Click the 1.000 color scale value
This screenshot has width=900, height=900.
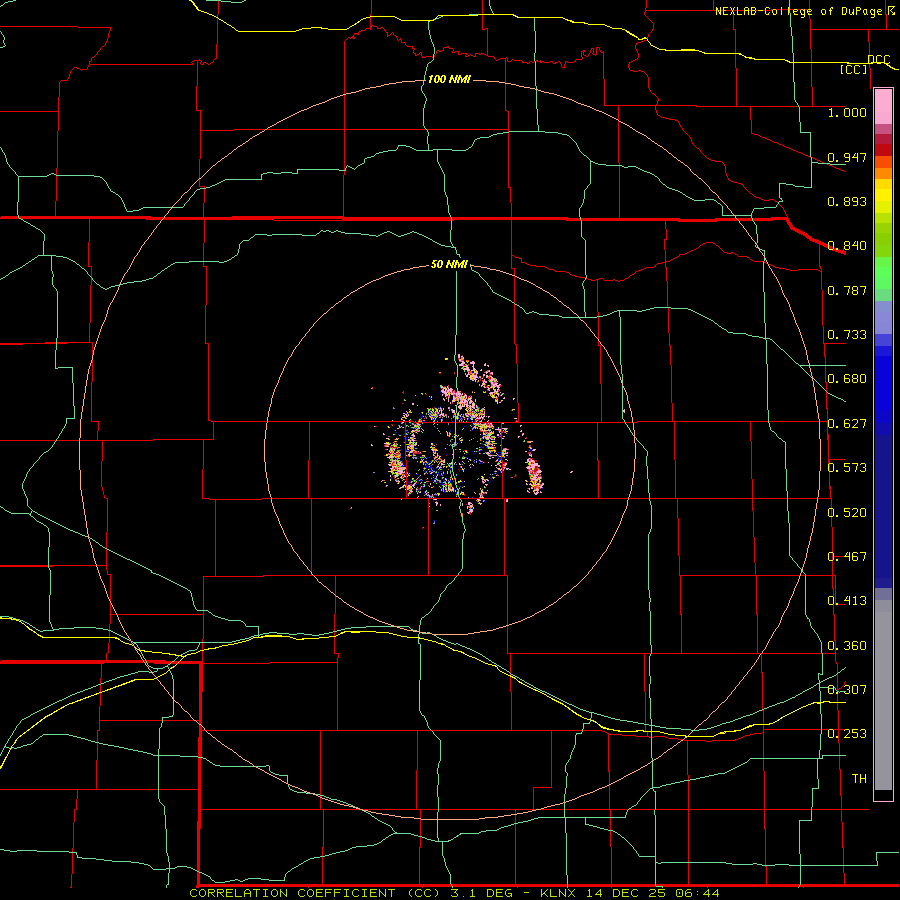coord(847,112)
